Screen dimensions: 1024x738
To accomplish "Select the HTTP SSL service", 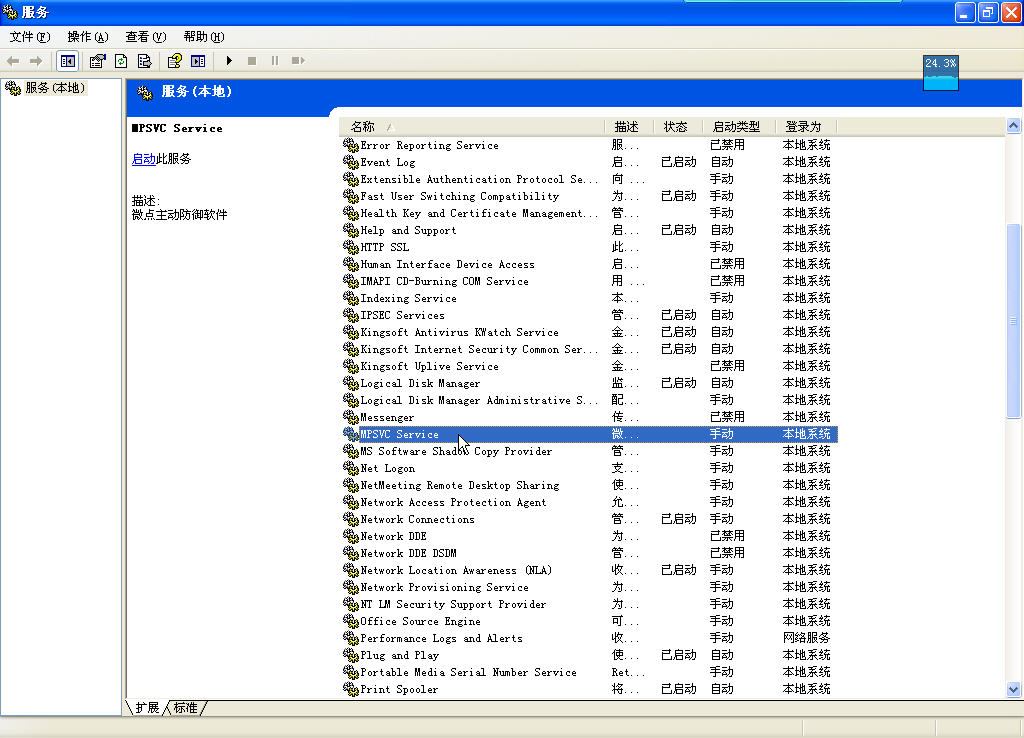I will pos(588,247).
